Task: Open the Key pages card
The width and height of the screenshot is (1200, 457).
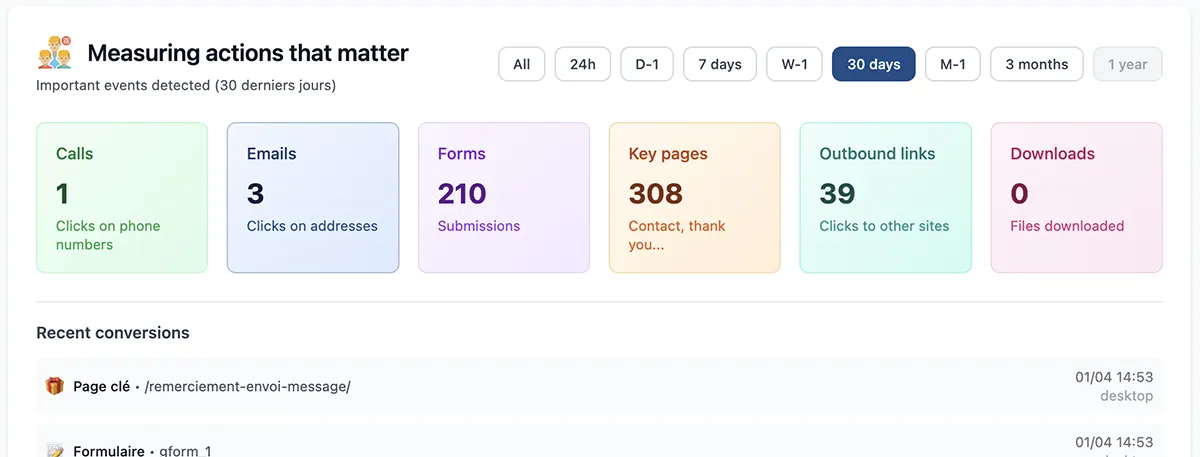Action: coord(695,198)
